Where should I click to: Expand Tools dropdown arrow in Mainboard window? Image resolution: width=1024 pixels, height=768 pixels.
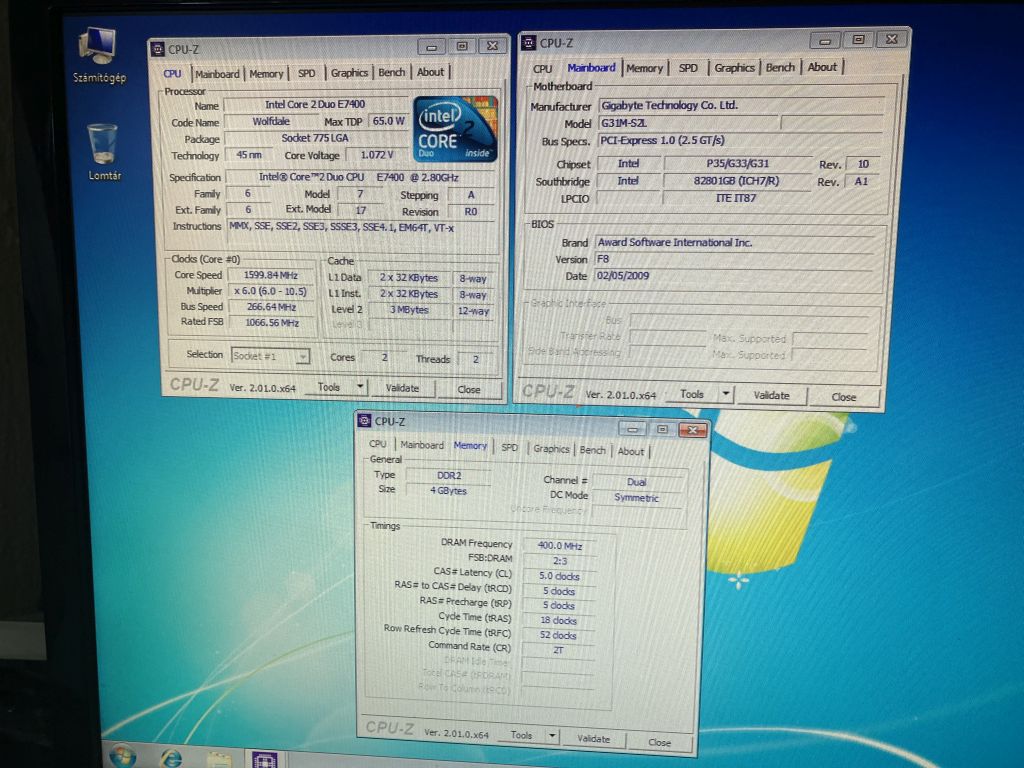click(x=726, y=394)
